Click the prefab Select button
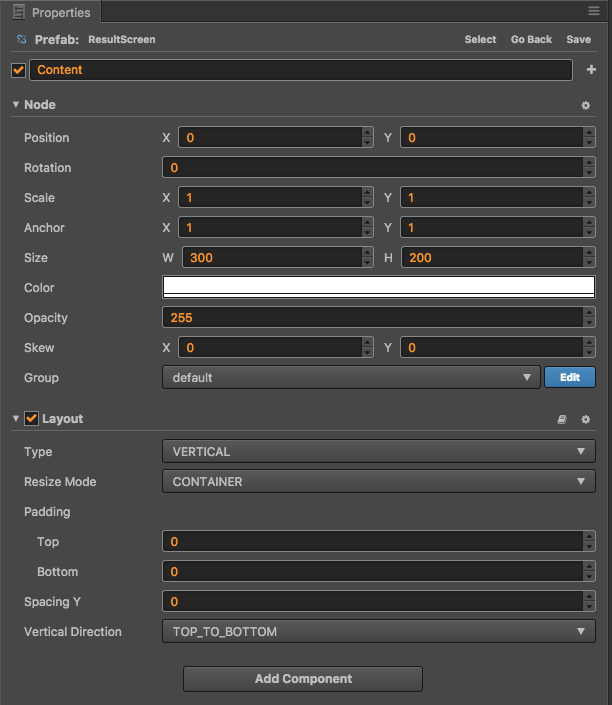 coord(480,40)
